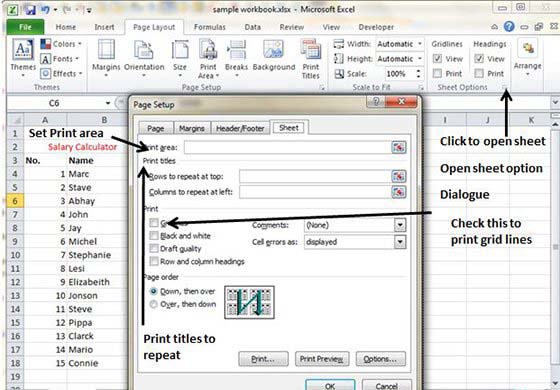Open the File tab
The height and width of the screenshot is (390, 560).
25,27
